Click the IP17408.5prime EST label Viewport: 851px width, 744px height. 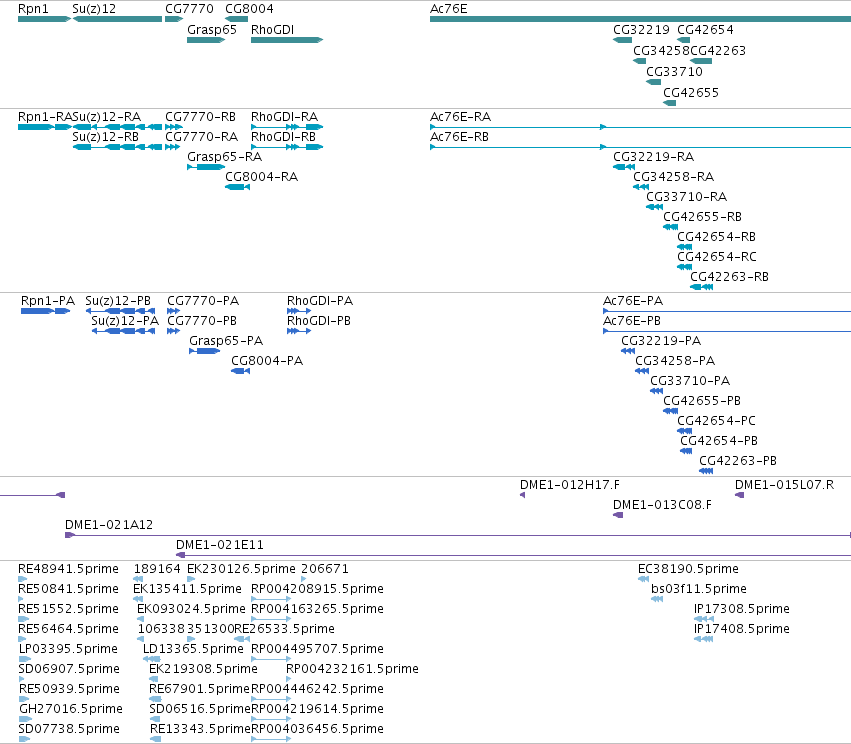pos(742,629)
